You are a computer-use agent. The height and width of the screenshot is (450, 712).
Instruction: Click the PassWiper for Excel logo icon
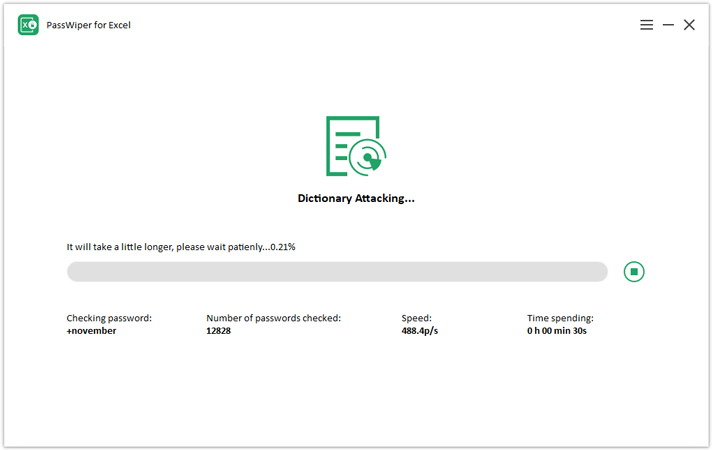click(x=28, y=25)
